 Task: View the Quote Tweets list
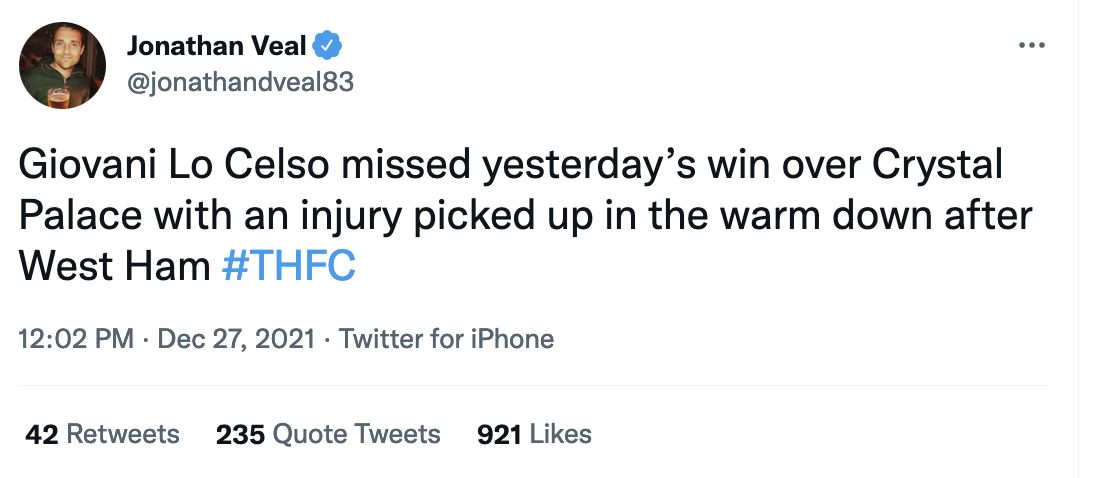[x=329, y=433]
